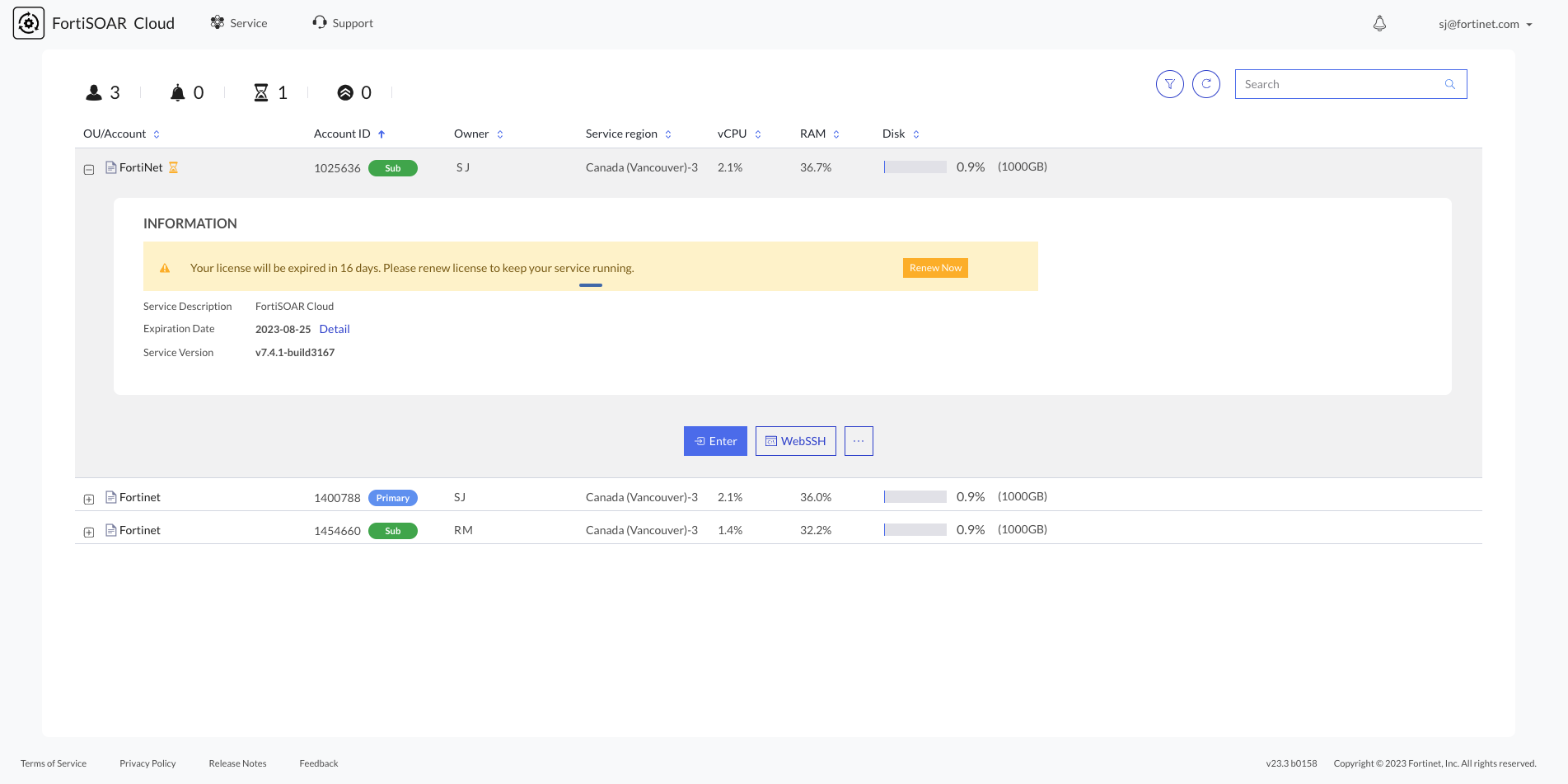Click the Disk usage bar for FortiNet 1025636
The image size is (1568, 784).
[915, 166]
